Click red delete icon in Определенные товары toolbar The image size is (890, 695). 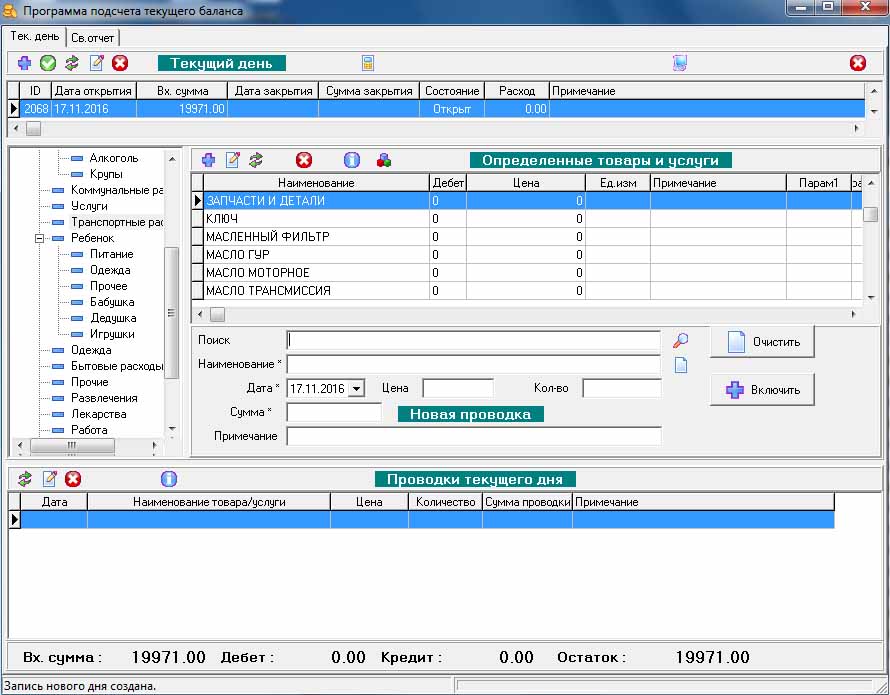(304, 160)
